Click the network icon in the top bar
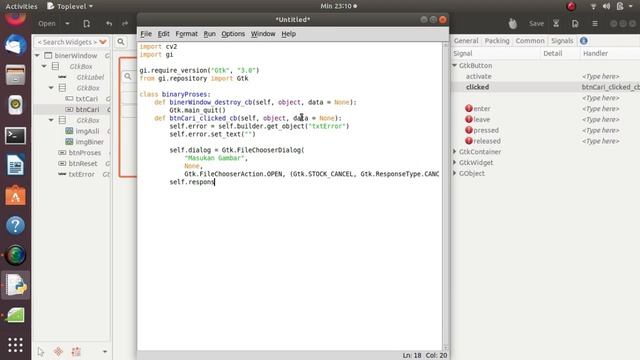 (593, 6)
